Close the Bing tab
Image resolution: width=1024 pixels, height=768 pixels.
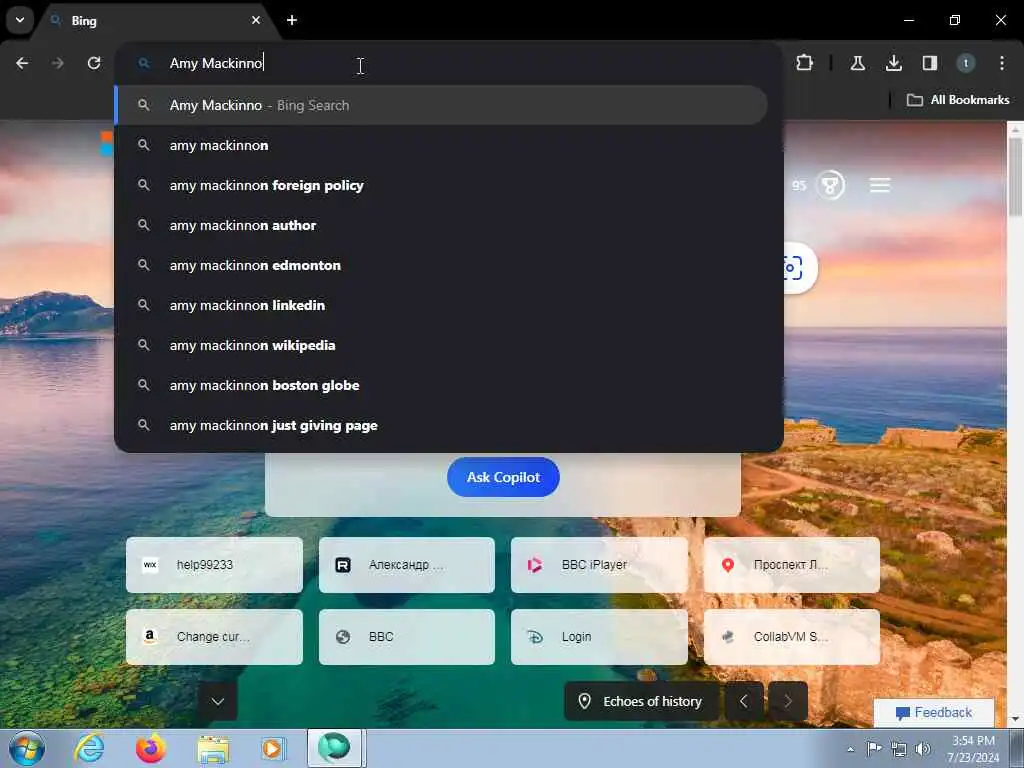click(x=256, y=20)
